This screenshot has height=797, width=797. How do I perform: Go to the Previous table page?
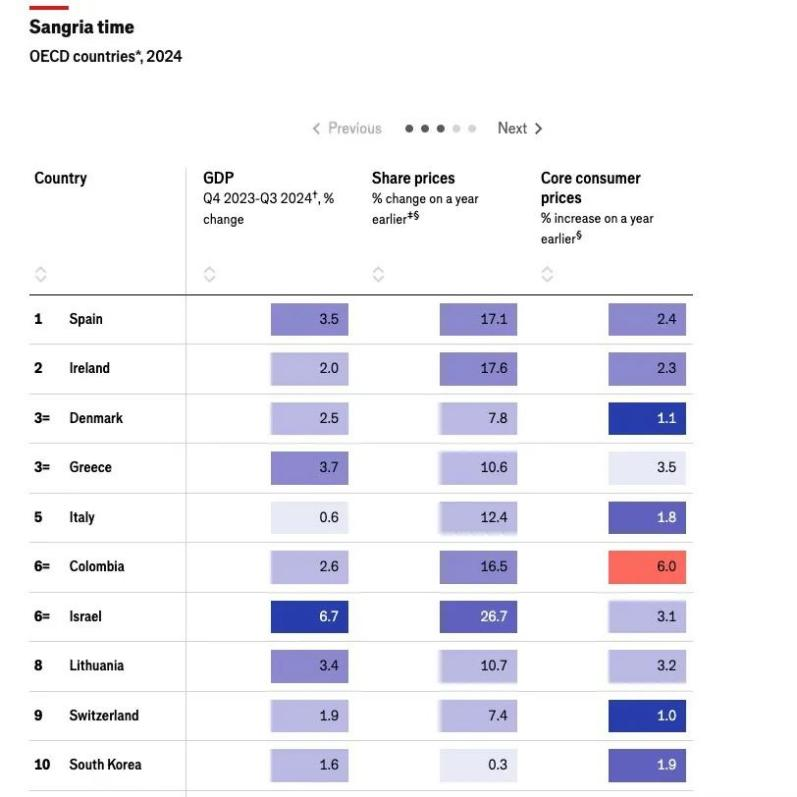click(346, 128)
